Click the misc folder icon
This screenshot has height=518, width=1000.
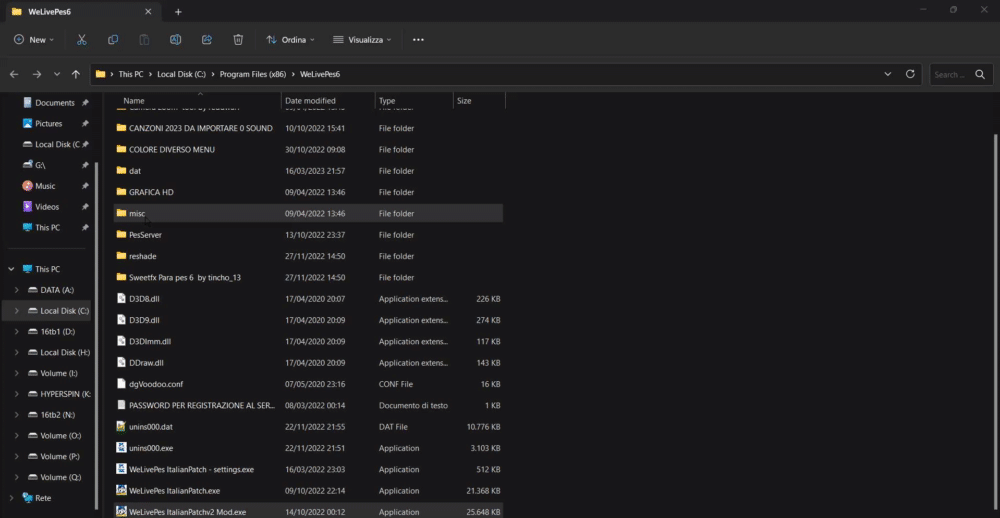point(121,213)
